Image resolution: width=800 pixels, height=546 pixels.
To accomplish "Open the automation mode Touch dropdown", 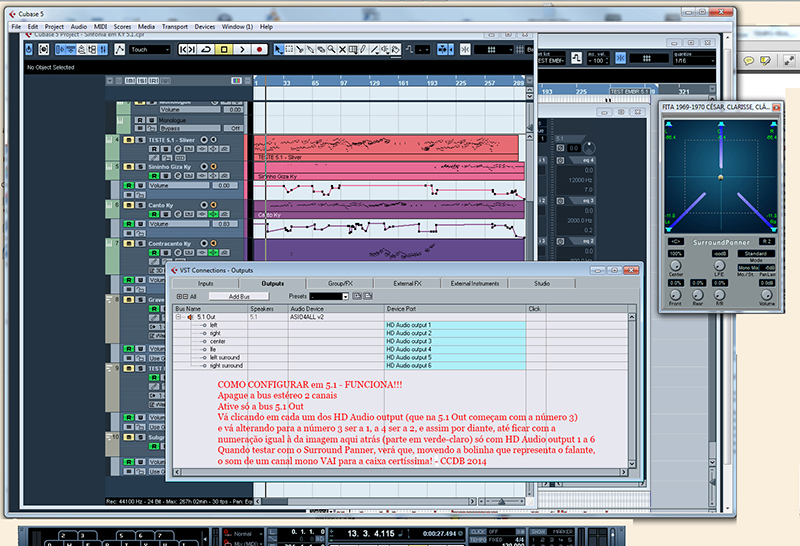I will [149, 49].
